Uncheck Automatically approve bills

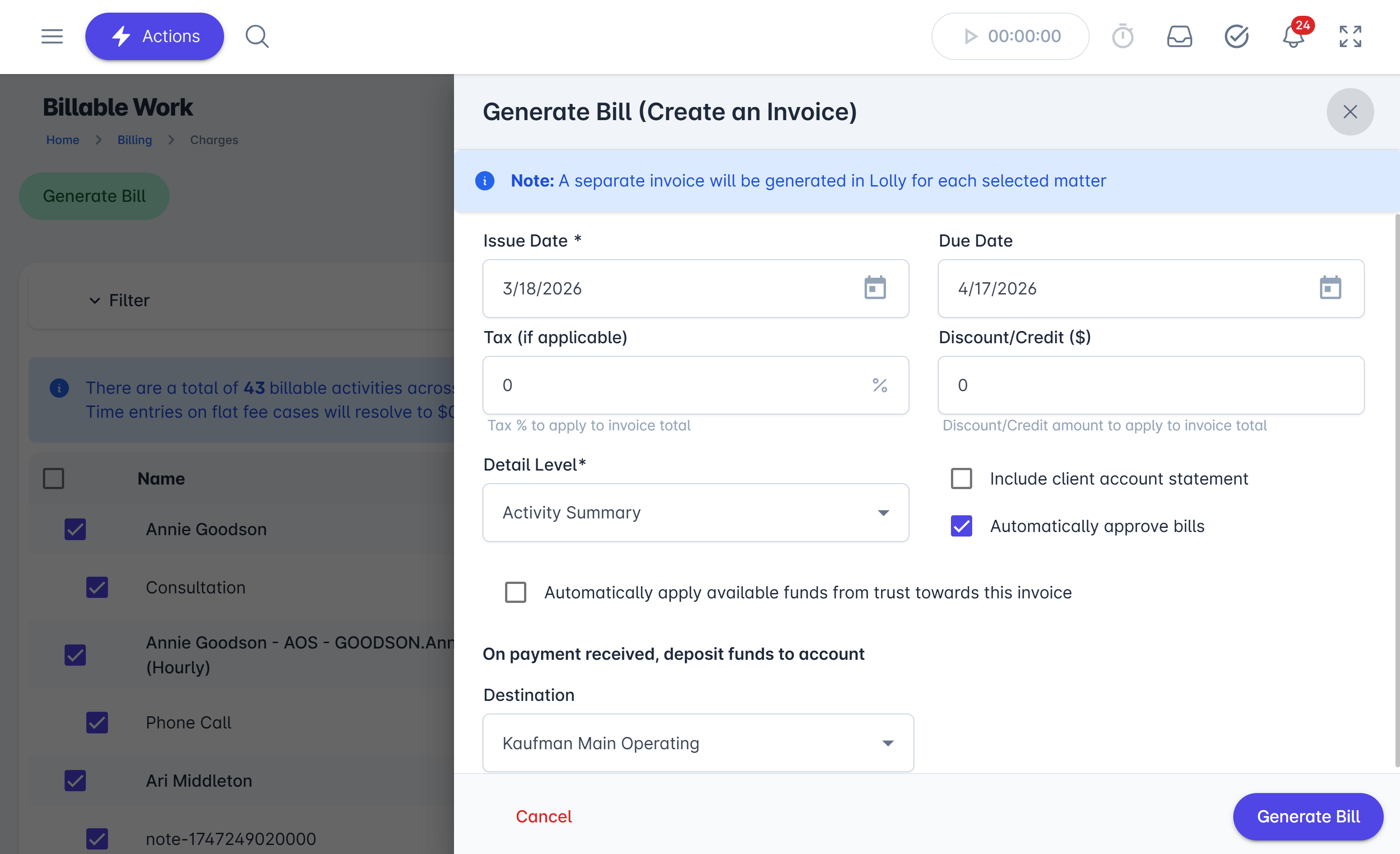coord(961,527)
